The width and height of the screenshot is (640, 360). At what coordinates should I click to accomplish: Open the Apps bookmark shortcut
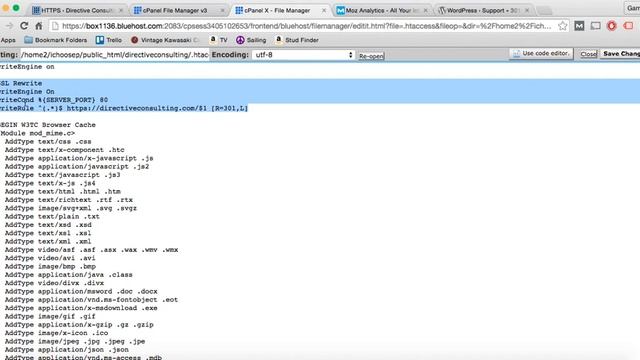coord(8,40)
